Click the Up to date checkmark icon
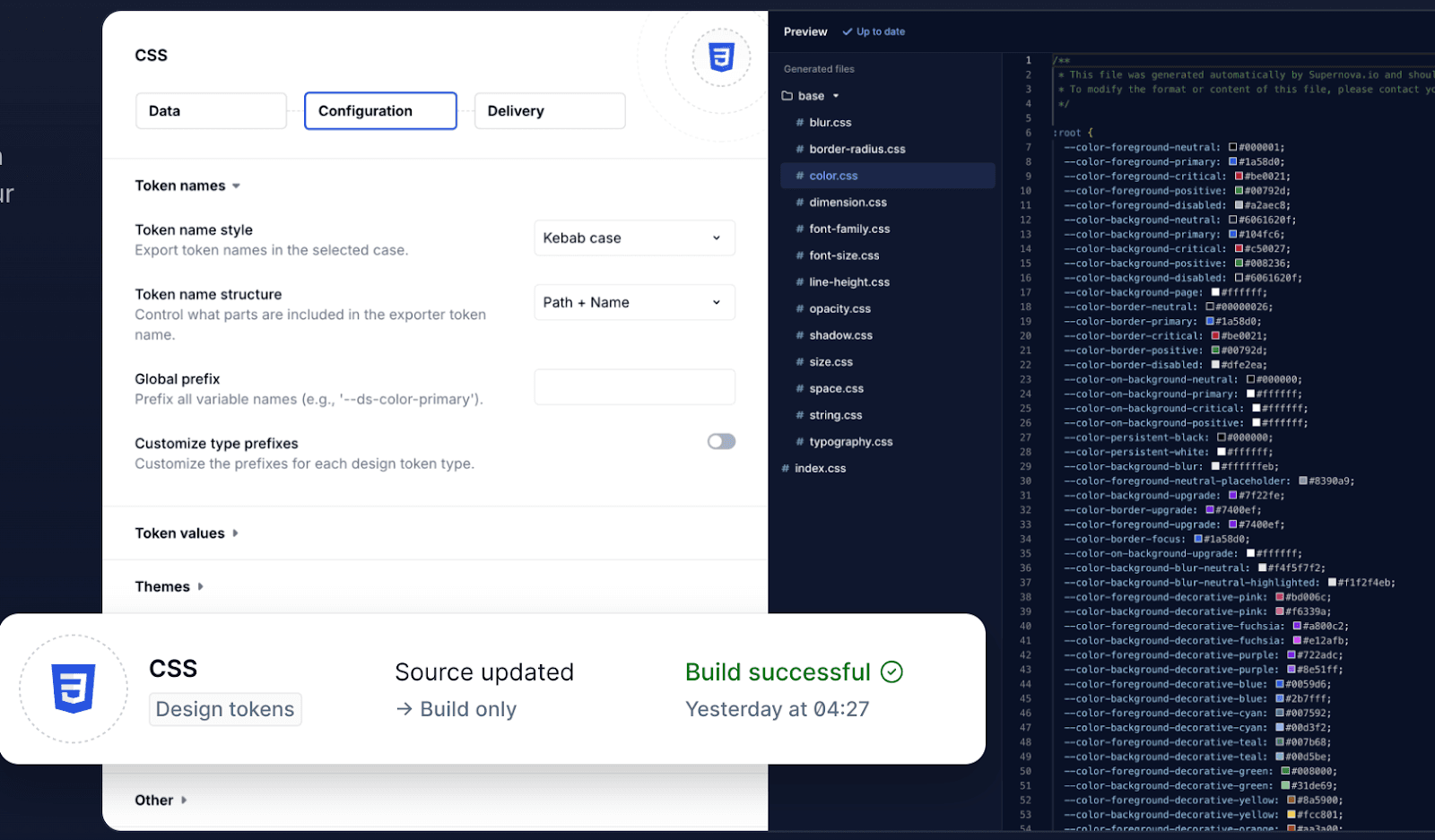This screenshot has width=1435, height=840. (848, 32)
